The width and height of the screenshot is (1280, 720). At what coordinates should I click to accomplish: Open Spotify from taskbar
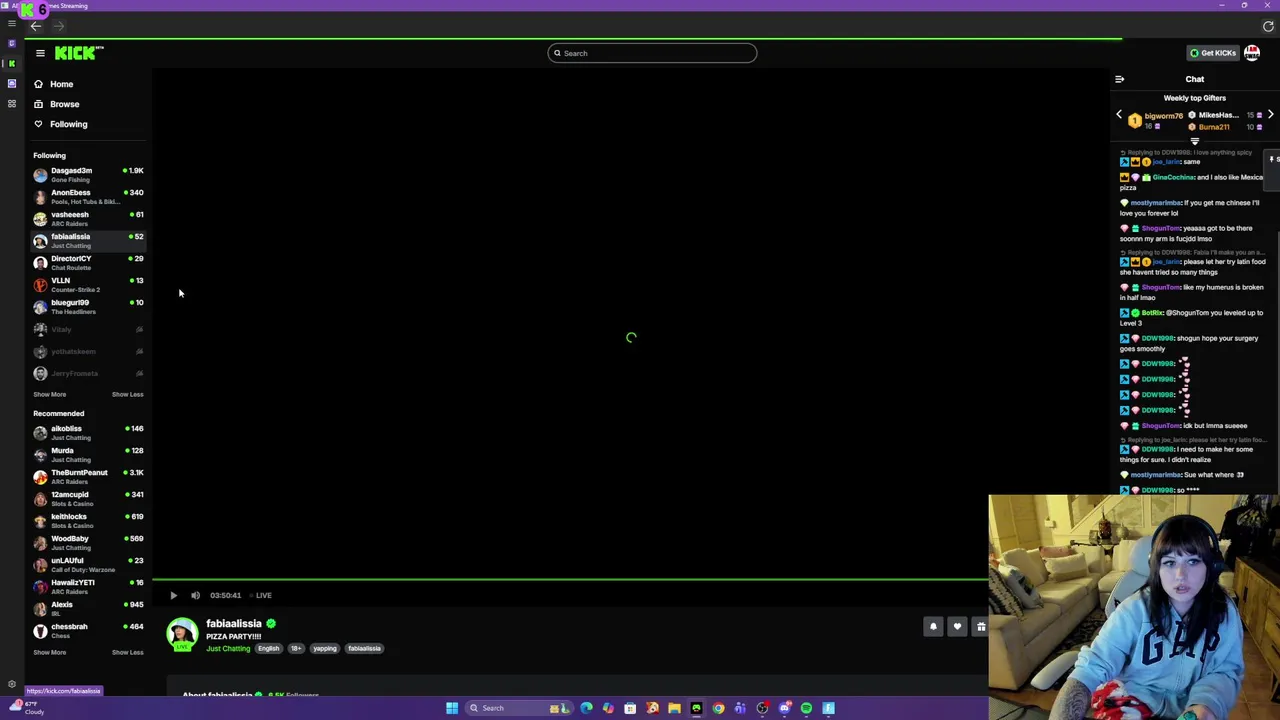pyautogui.click(x=806, y=708)
